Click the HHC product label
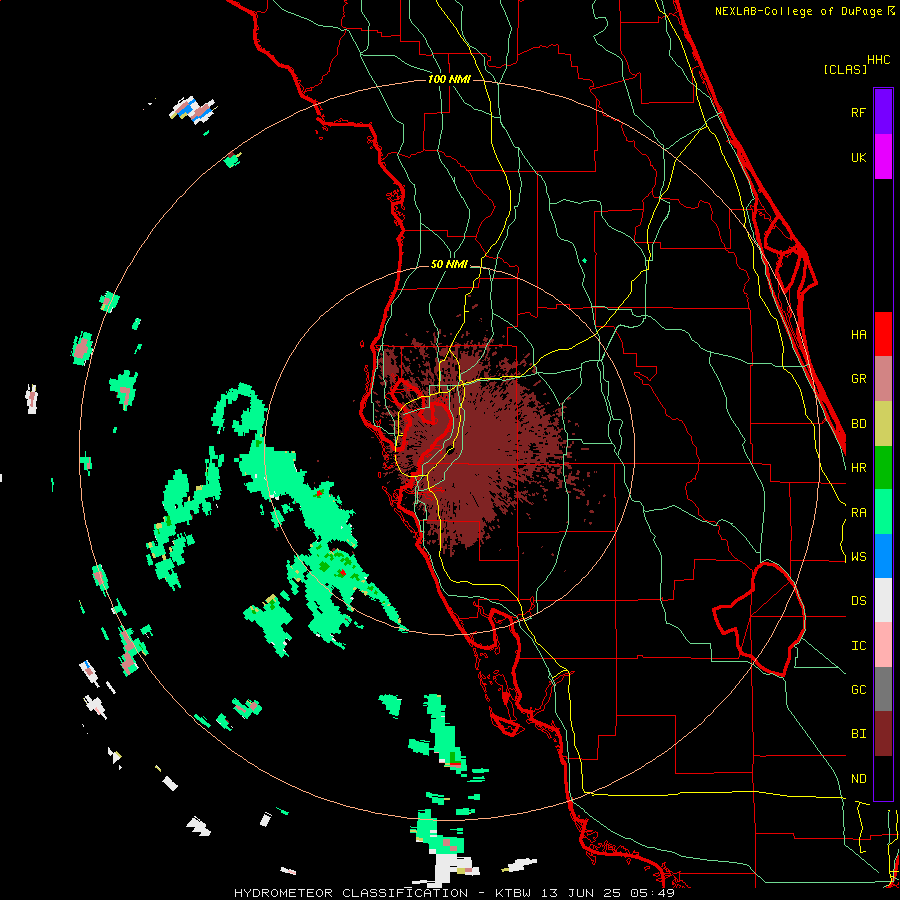The height and width of the screenshot is (900, 900). coord(878,60)
